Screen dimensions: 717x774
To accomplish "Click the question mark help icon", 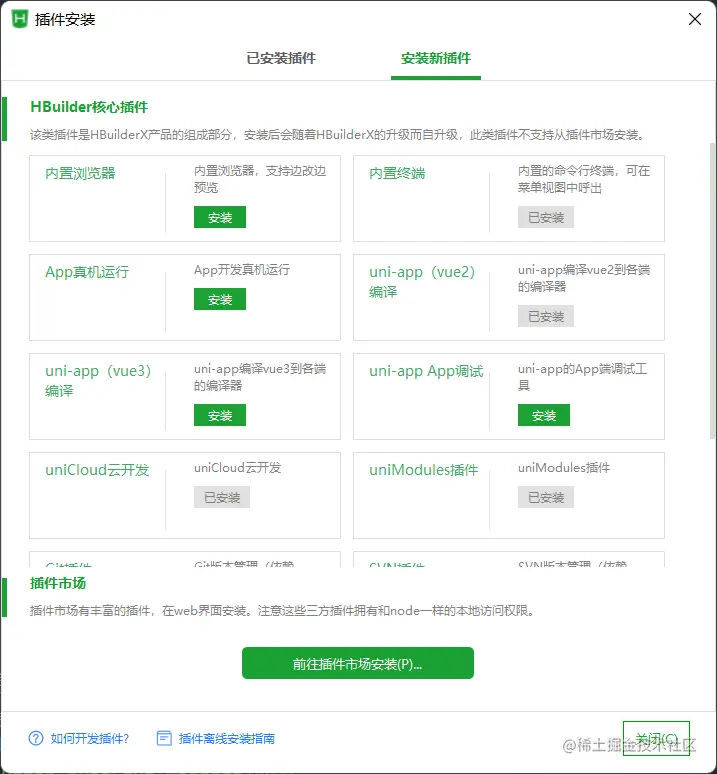I will [36, 738].
